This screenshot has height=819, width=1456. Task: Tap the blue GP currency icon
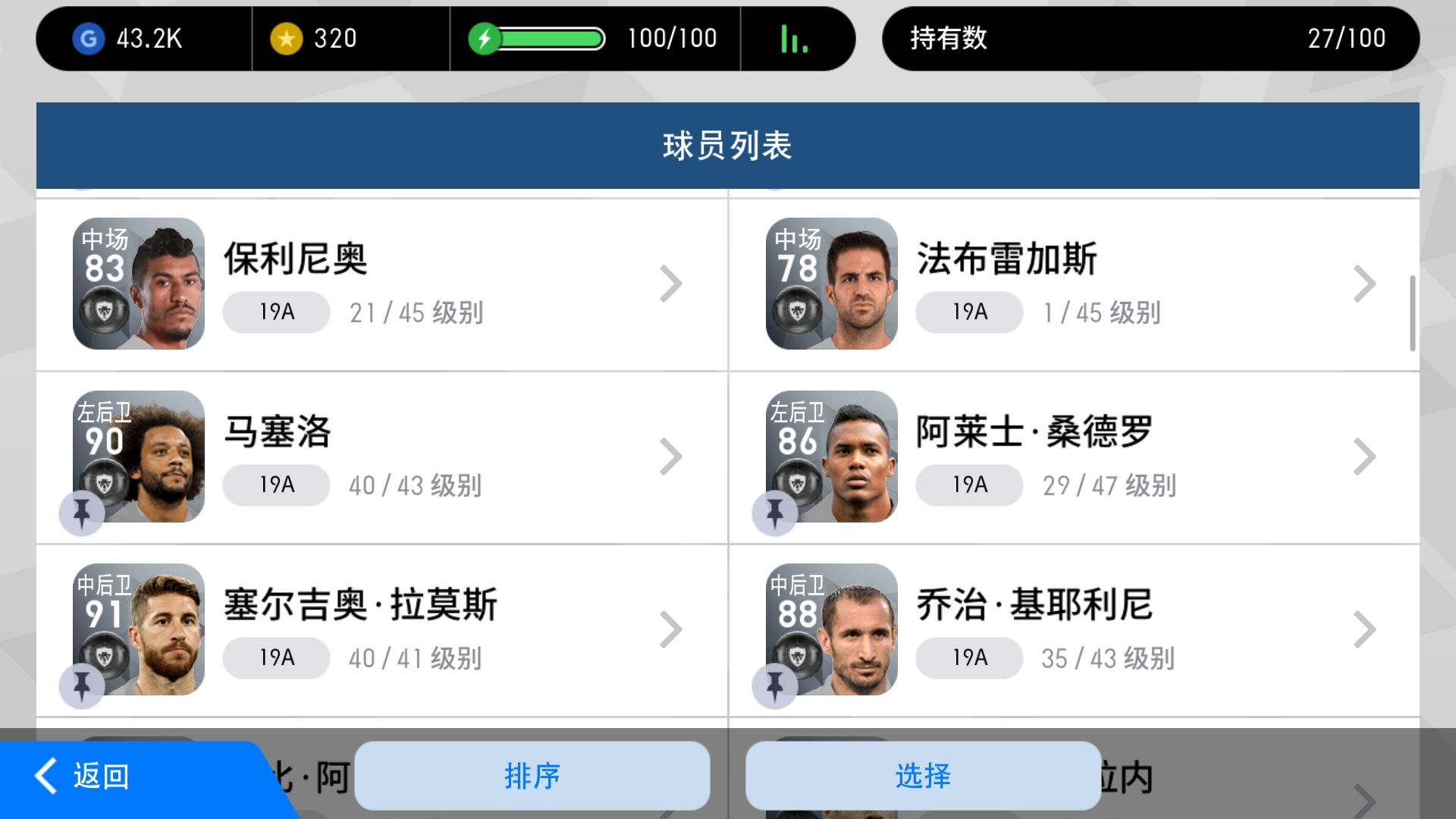point(88,39)
